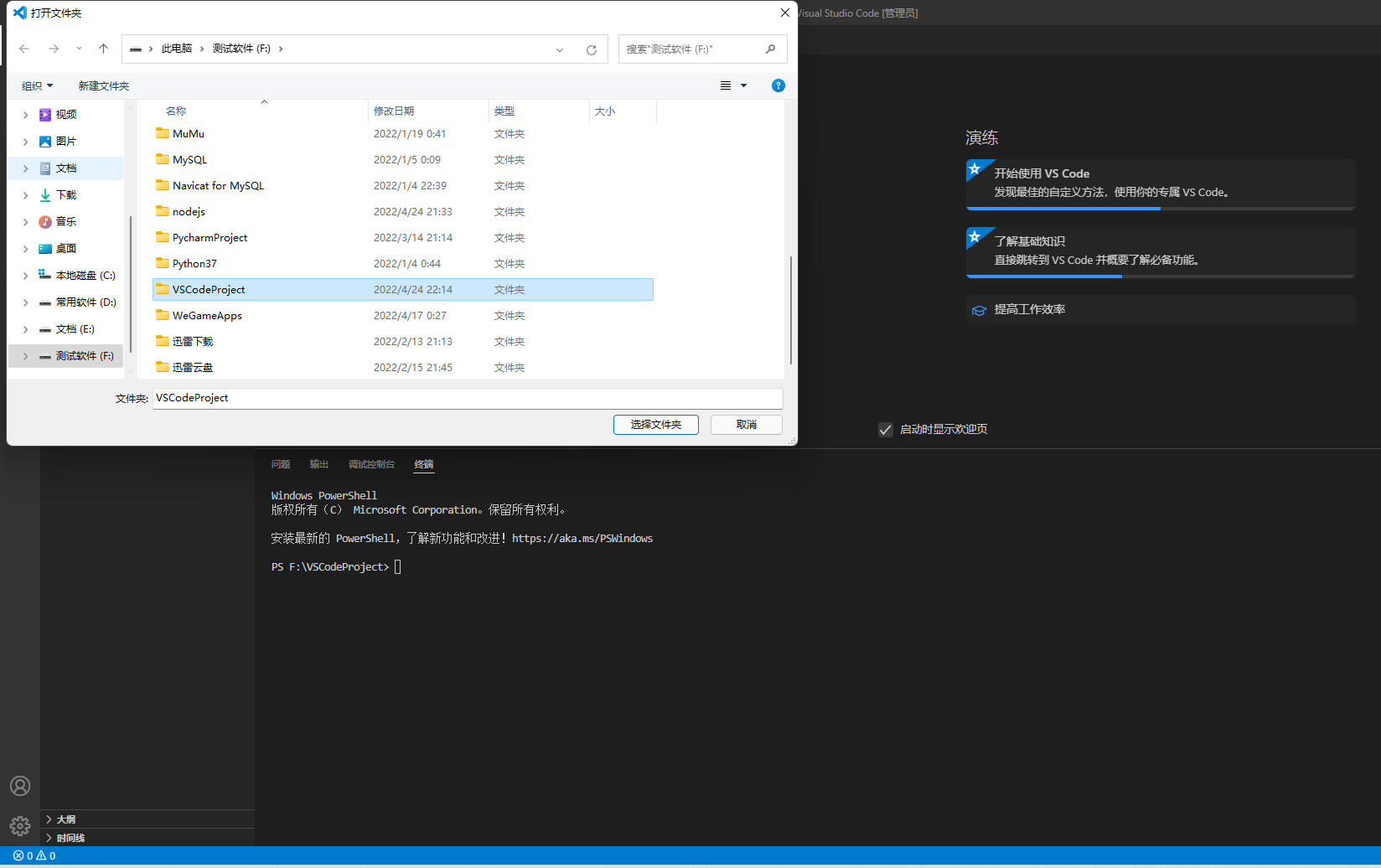Select 桌面 in navigation pane
This screenshot has width=1381, height=868.
[66, 249]
